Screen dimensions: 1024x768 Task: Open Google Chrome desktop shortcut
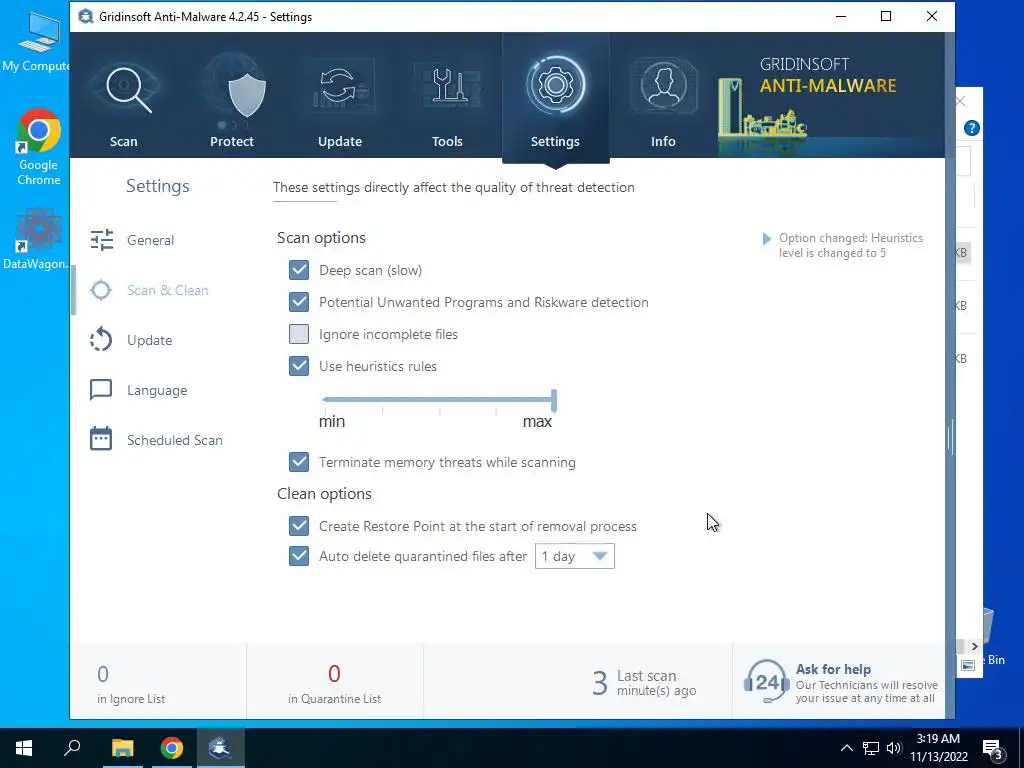coord(39,147)
